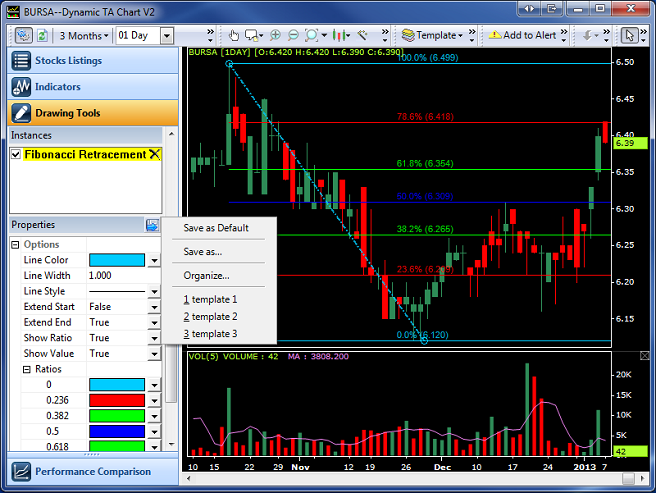Screen dimensions: 656x493
Task: Click the grayed down-arrow toolbar icon
Action: click(588, 35)
